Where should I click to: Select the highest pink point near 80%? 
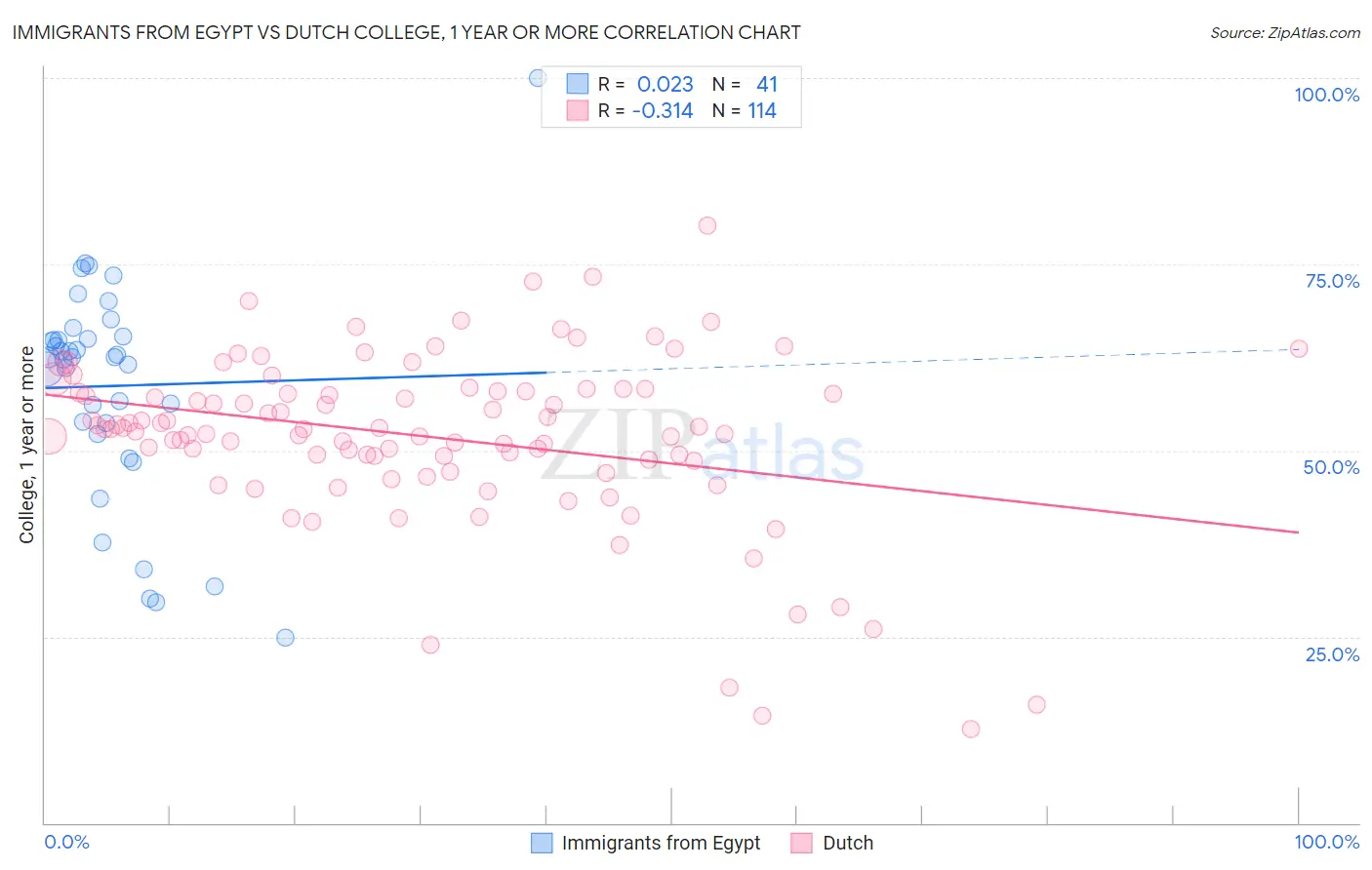(x=707, y=225)
